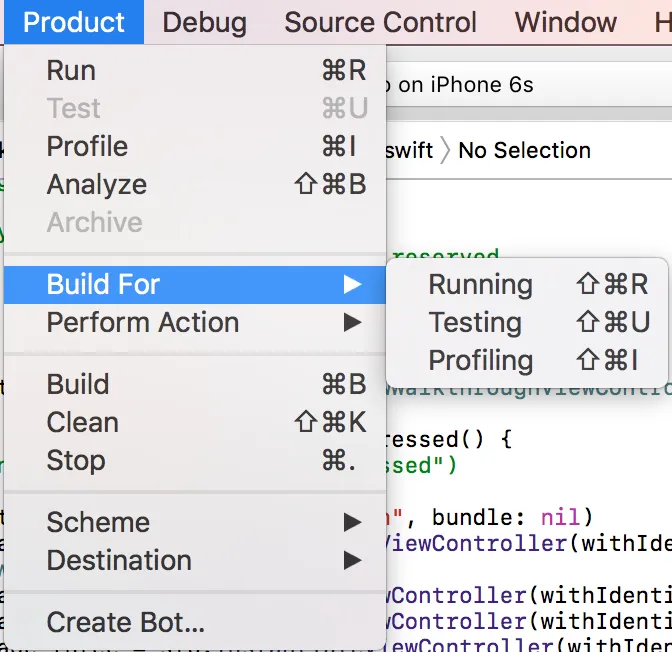Image resolution: width=672 pixels, height=652 pixels.
Task: Click the No Selection breadcrumb item
Action: (524, 151)
